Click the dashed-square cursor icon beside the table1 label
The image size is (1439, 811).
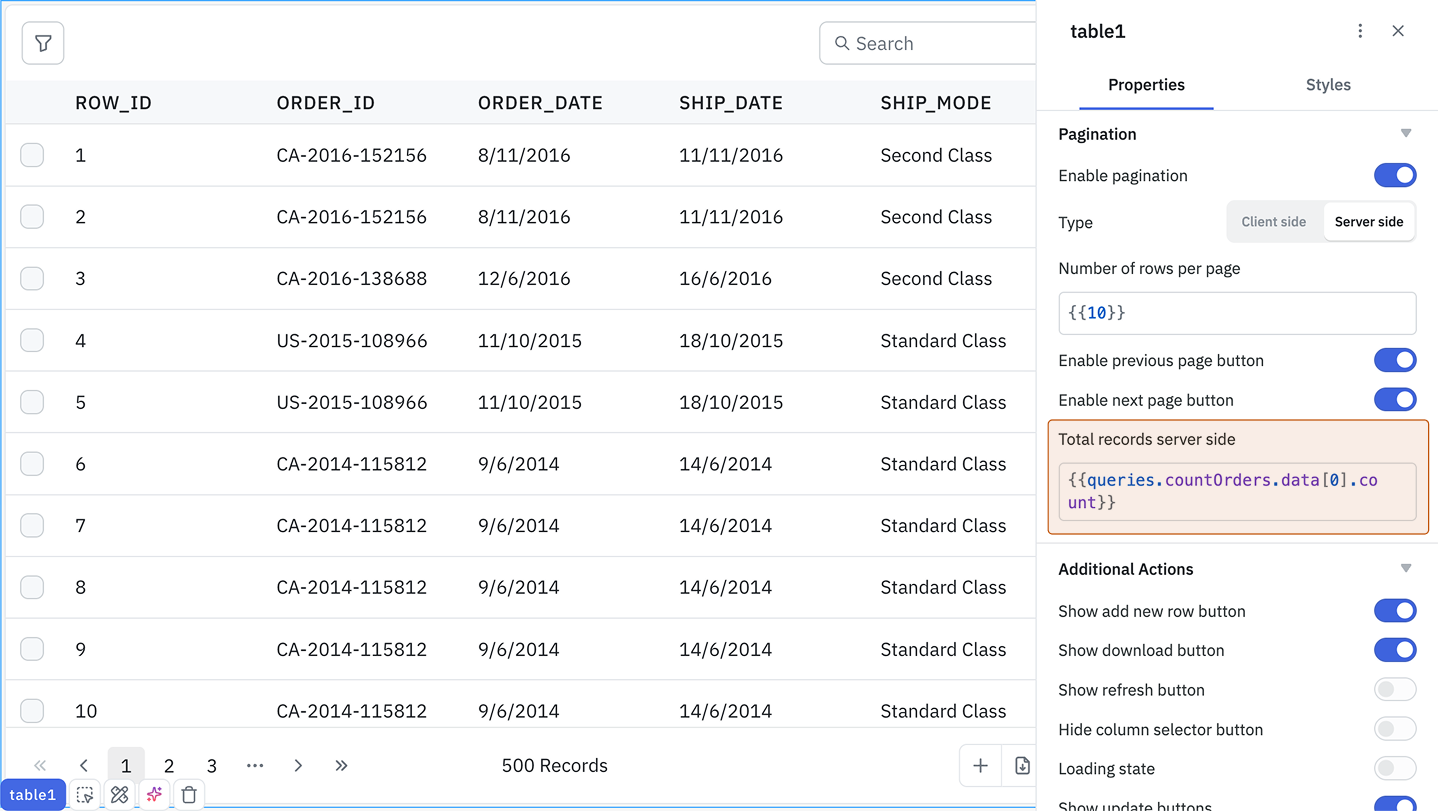[85, 795]
